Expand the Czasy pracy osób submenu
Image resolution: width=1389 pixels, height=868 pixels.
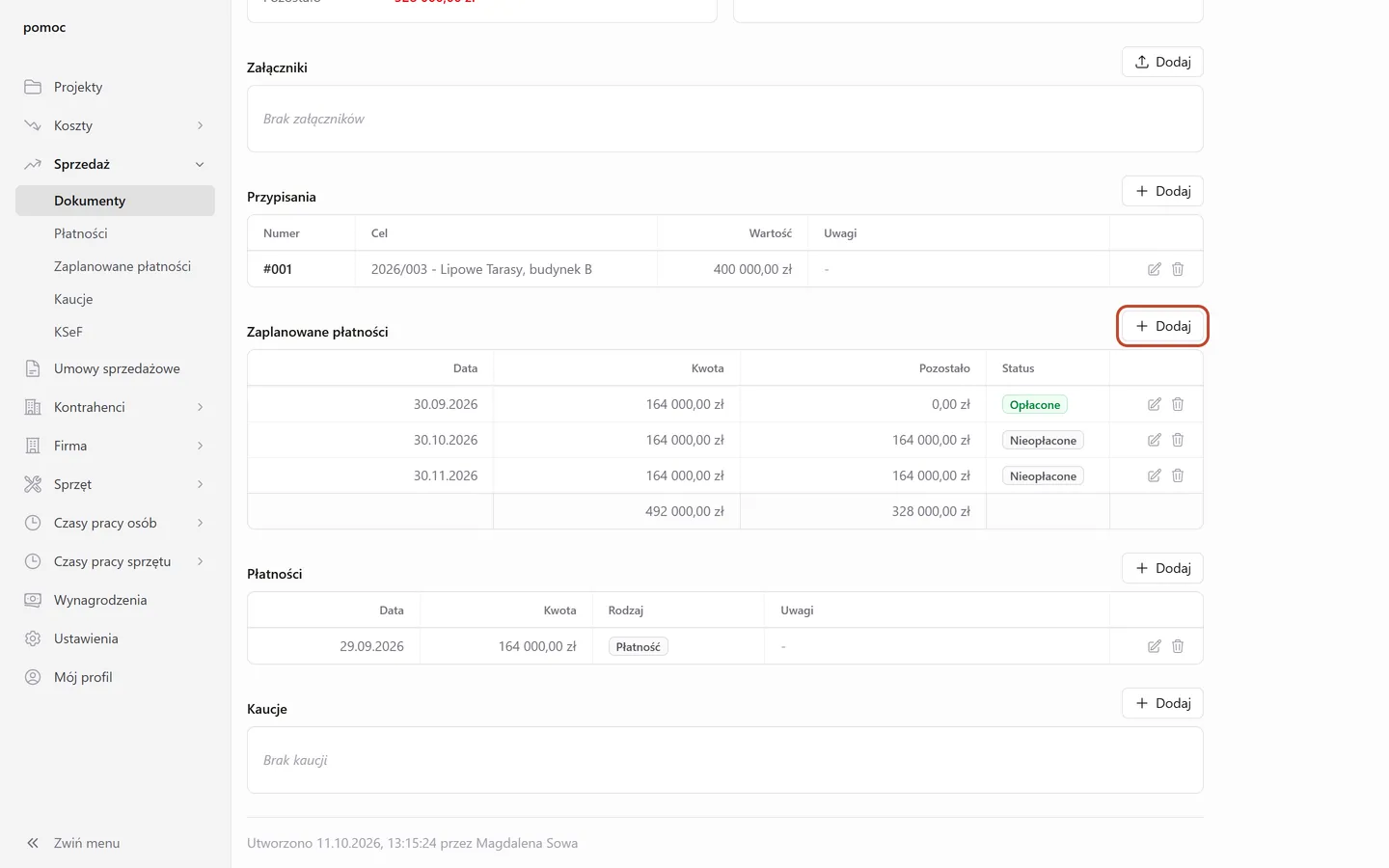(115, 523)
